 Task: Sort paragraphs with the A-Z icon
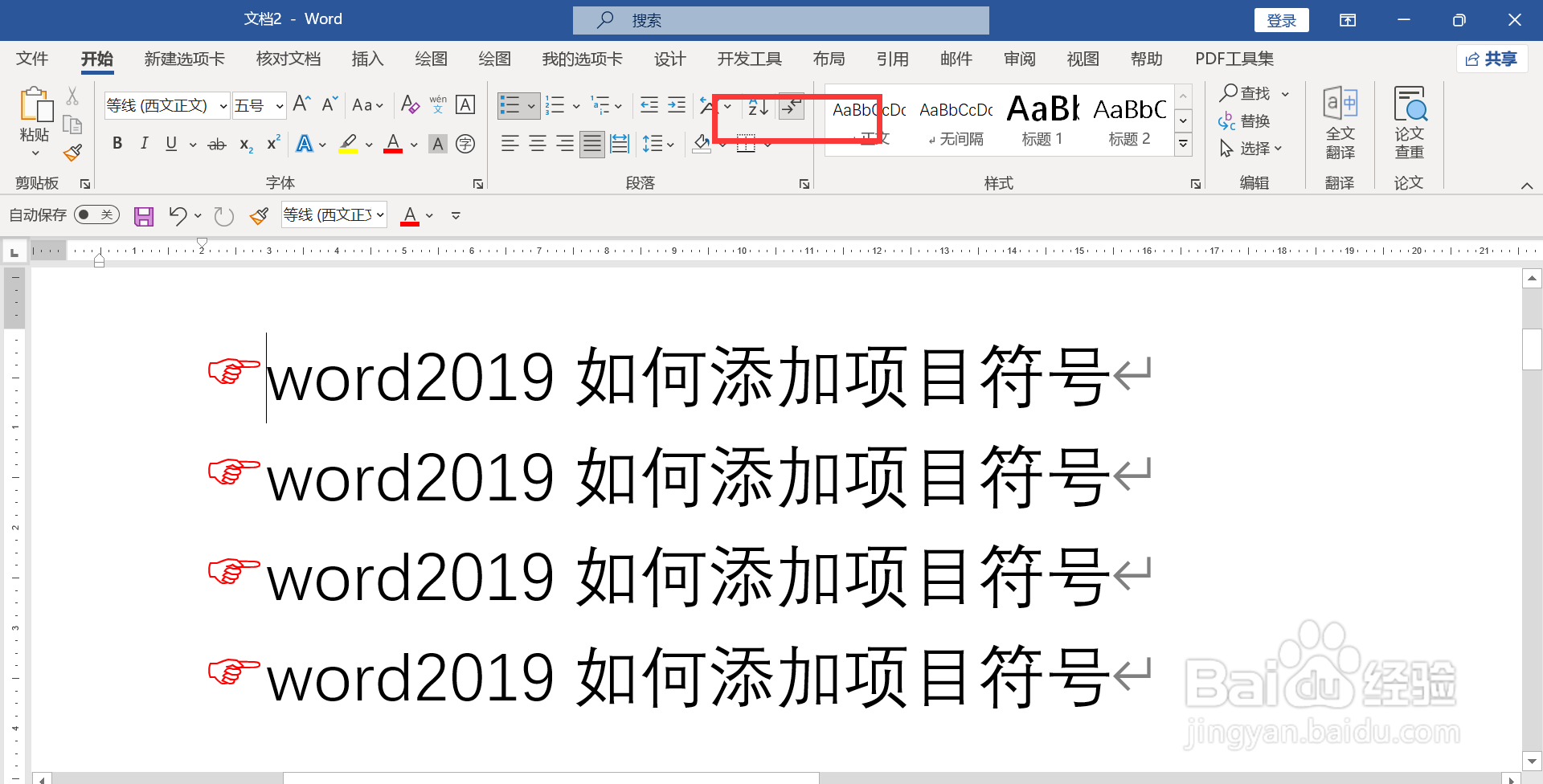(x=758, y=106)
